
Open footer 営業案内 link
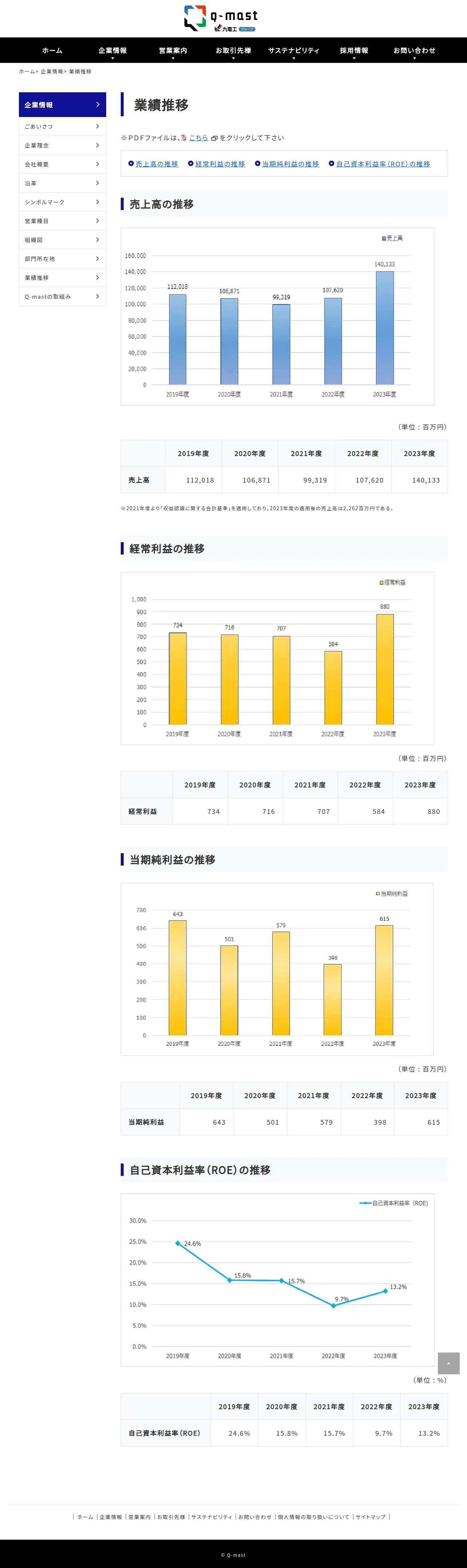(139, 1517)
